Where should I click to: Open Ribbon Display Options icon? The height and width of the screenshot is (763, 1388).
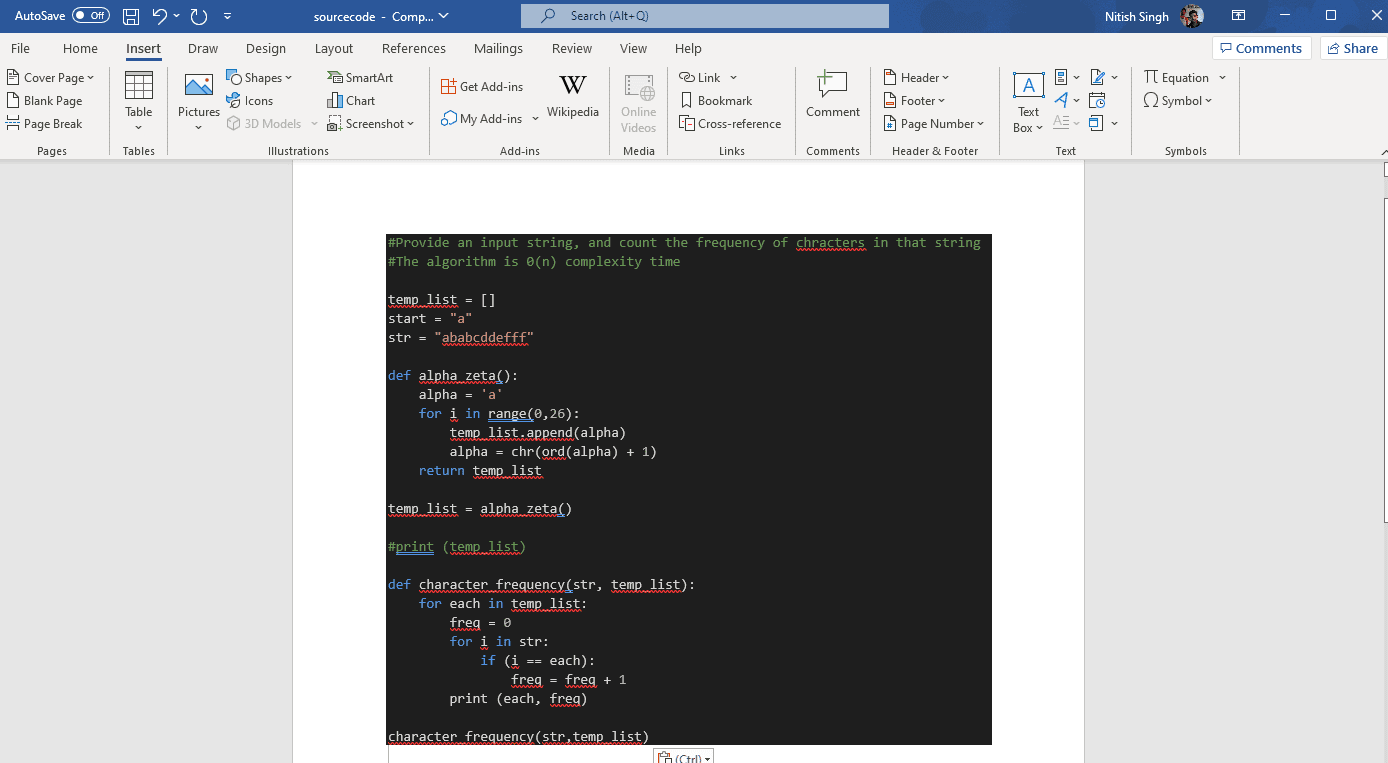tap(1238, 16)
